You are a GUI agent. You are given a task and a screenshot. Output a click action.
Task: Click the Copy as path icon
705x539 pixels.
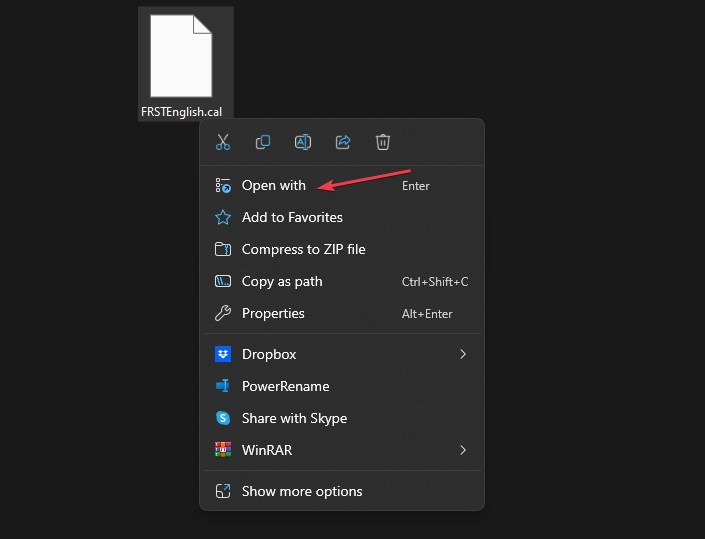pos(223,281)
